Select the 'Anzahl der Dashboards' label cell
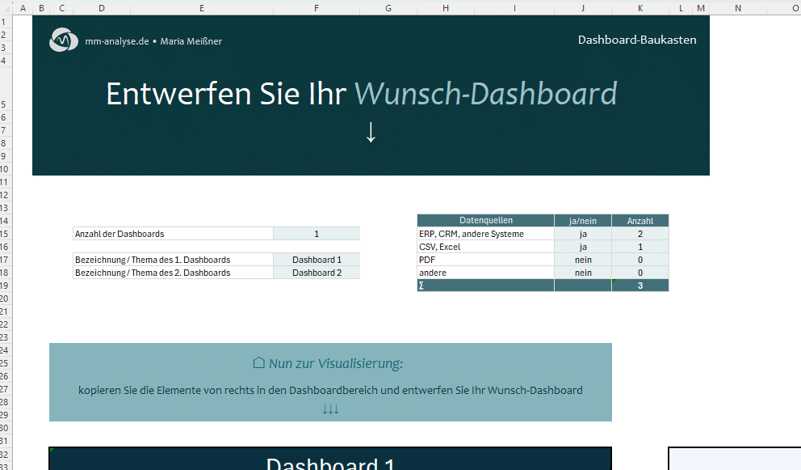This screenshot has height=470, width=801. 173,233
